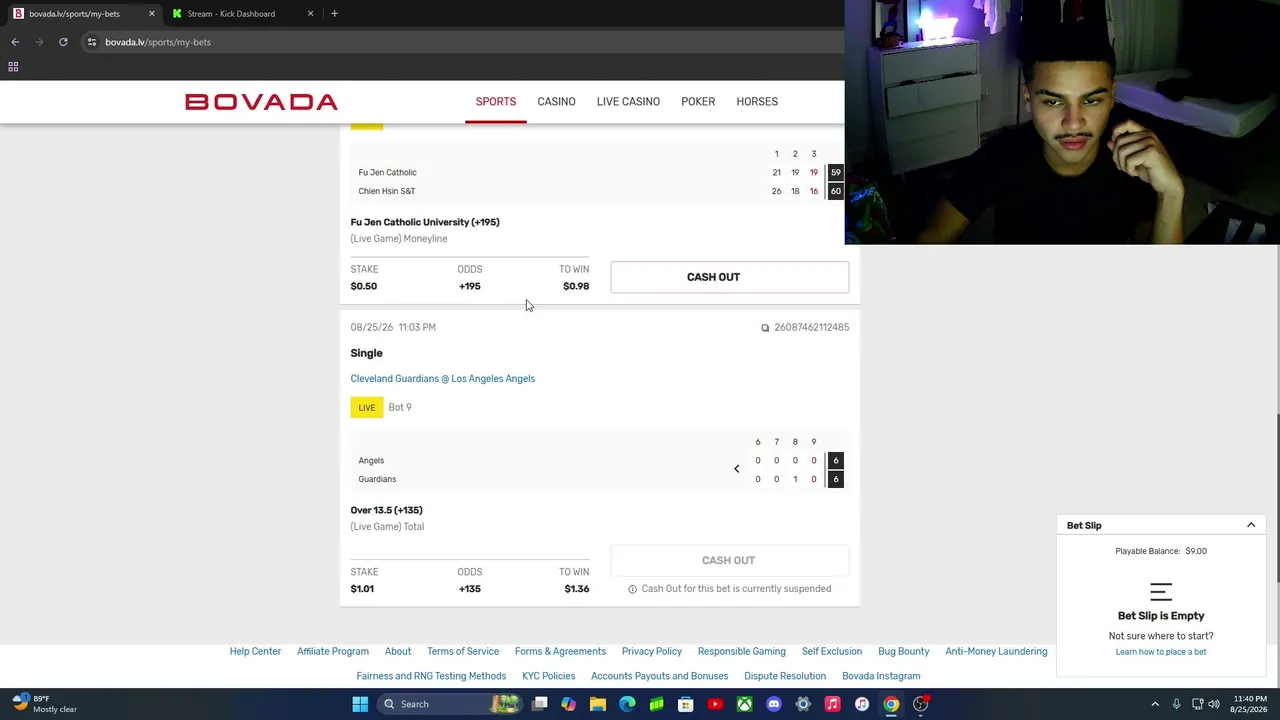
Task: Open a new browser tab
Action: click(x=334, y=14)
